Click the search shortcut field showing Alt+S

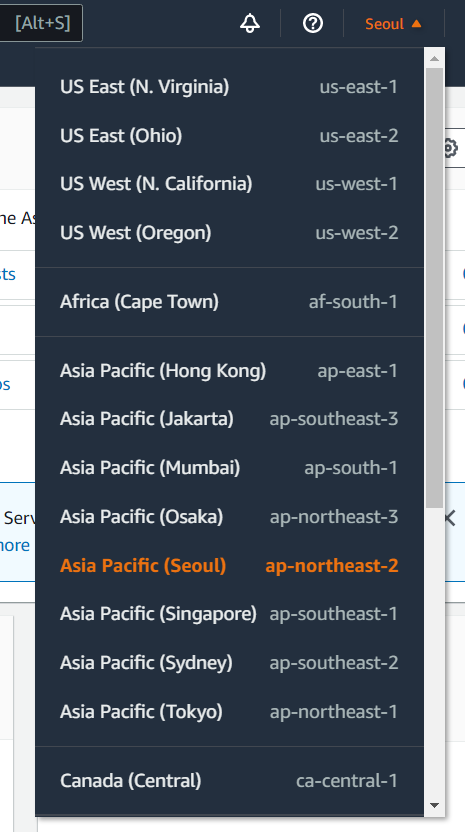[x=41, y=23]
